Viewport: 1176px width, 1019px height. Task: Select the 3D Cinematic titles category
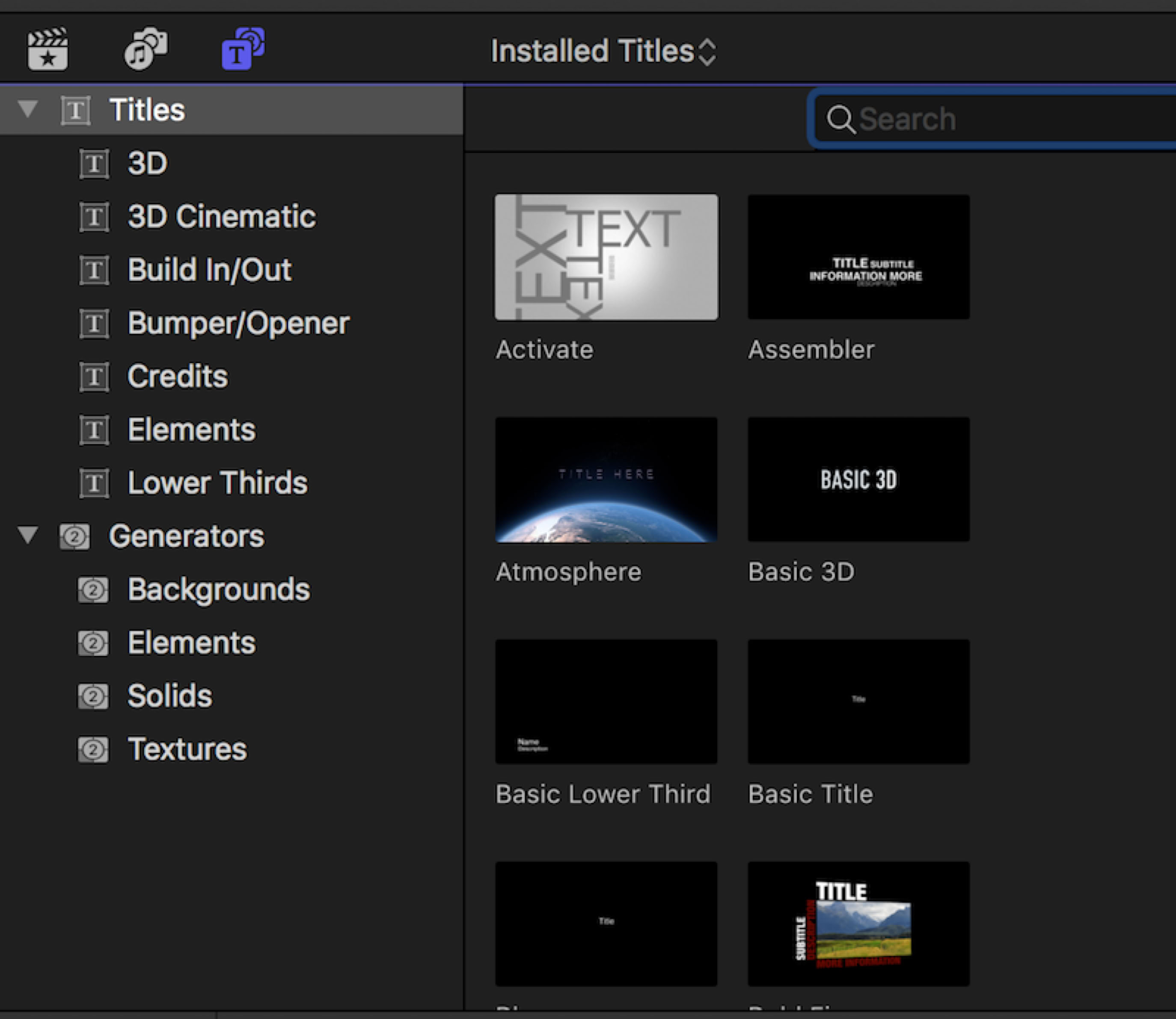click(x=221, y=217)
